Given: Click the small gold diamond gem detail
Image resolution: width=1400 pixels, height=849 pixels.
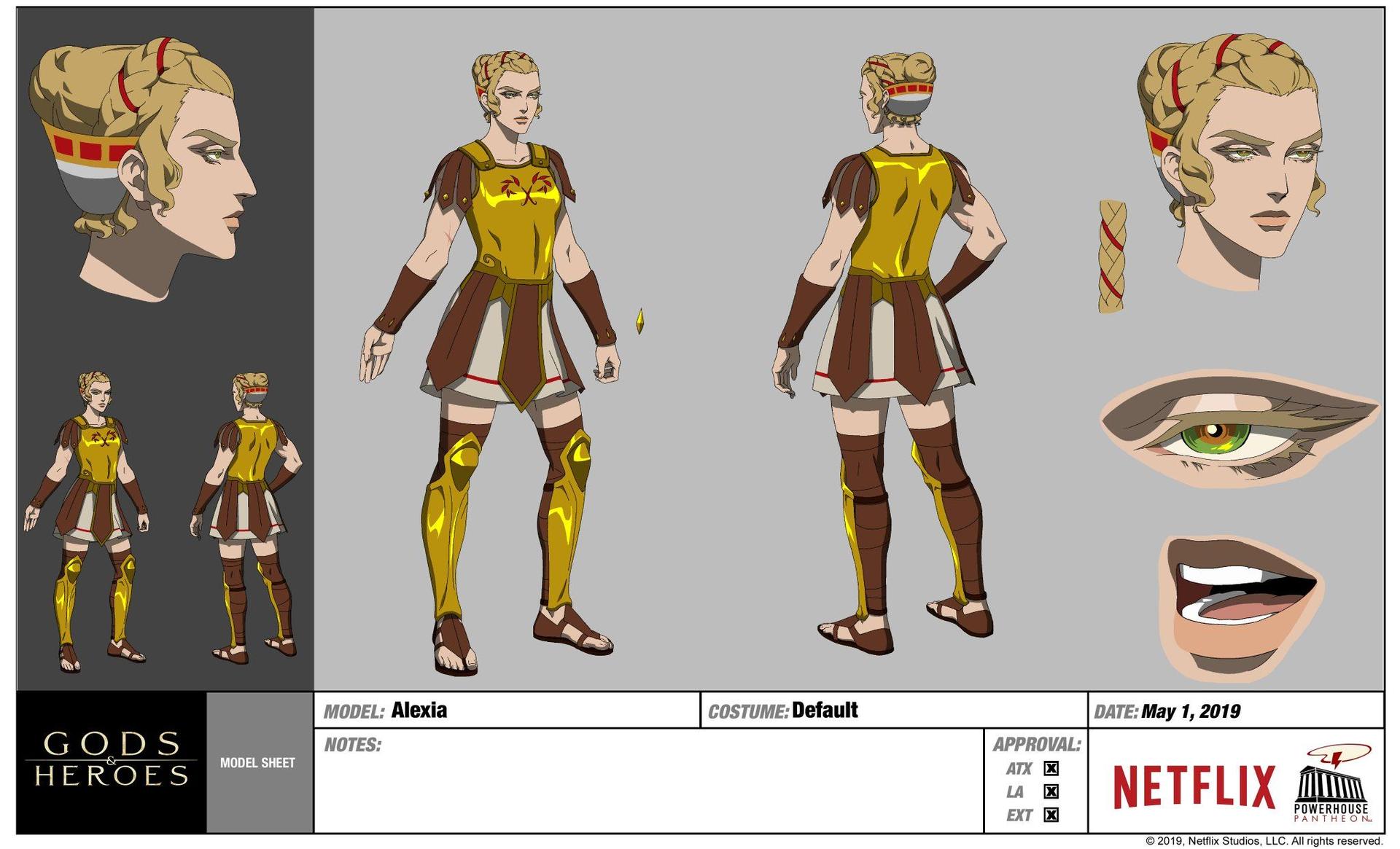Looking at the screenshot, I should click(640, 321).
